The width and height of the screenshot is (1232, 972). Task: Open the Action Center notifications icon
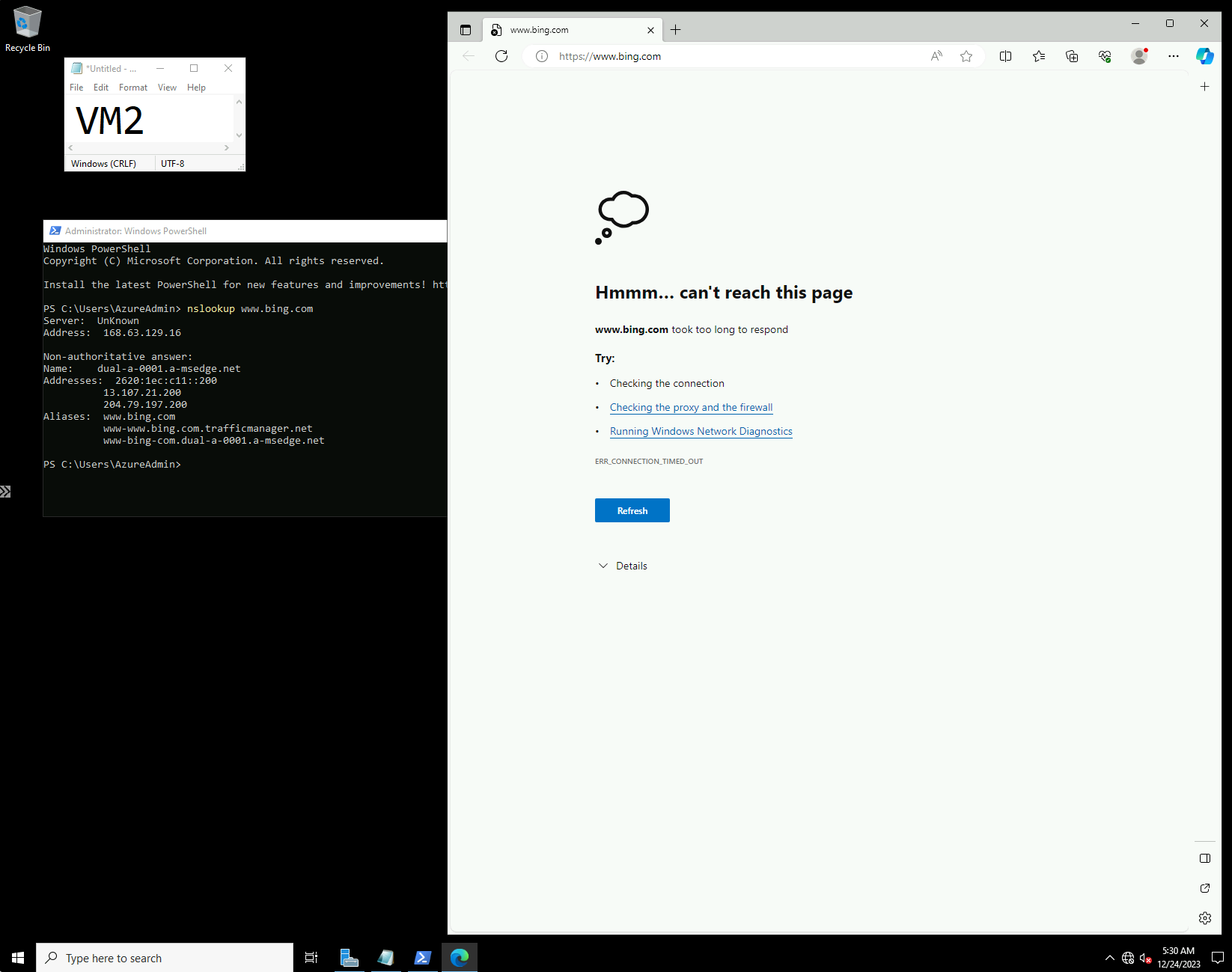[x=1218, y=958]
